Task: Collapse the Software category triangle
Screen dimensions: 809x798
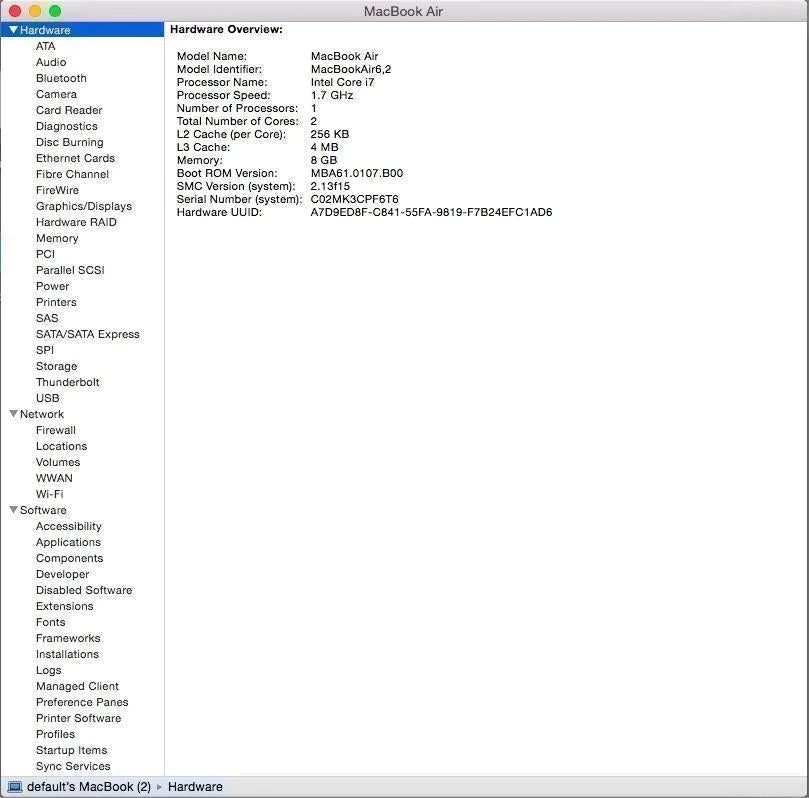Action: [x=13, y=510]
